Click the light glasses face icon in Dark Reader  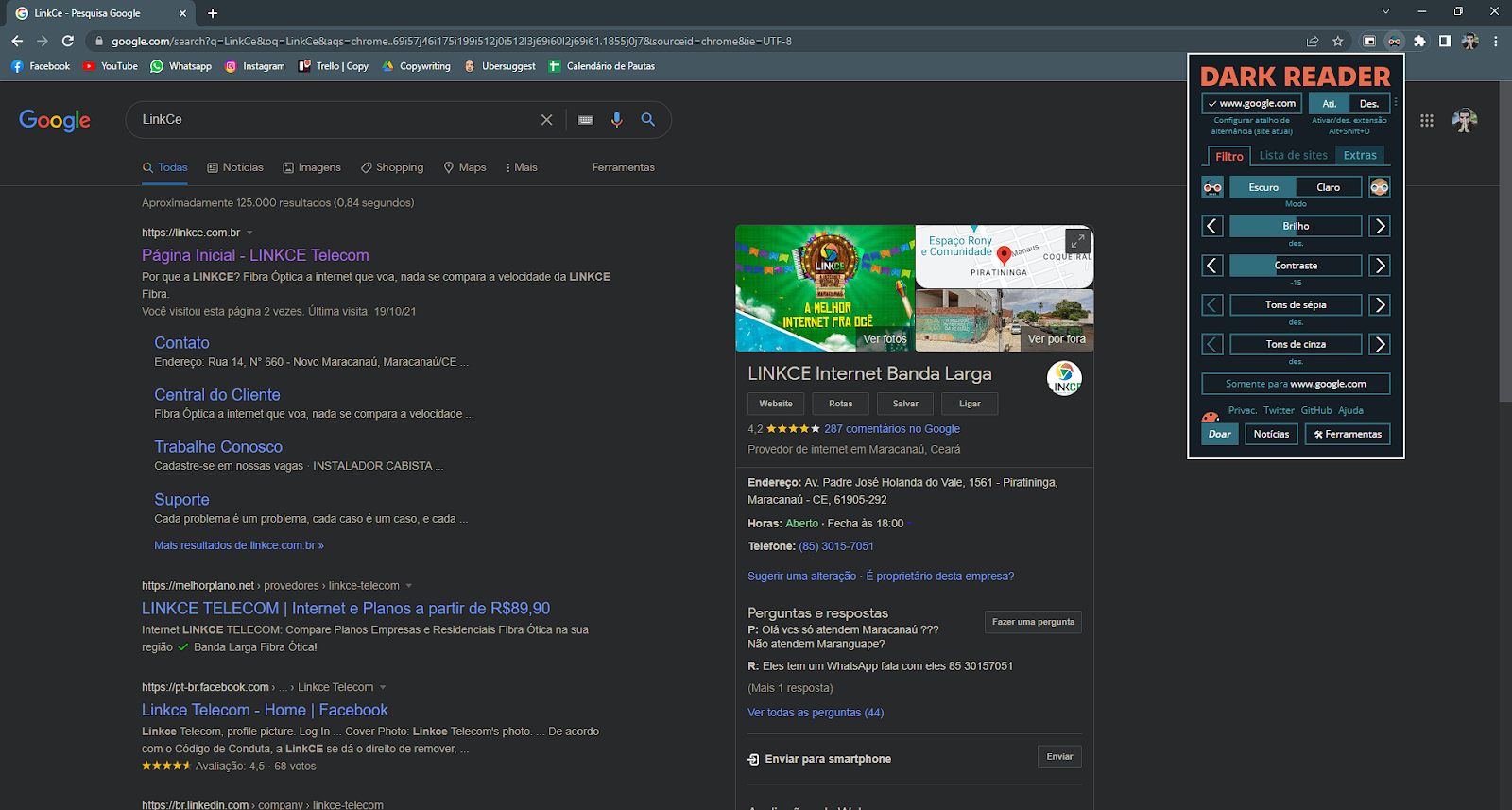(1380, 187)
